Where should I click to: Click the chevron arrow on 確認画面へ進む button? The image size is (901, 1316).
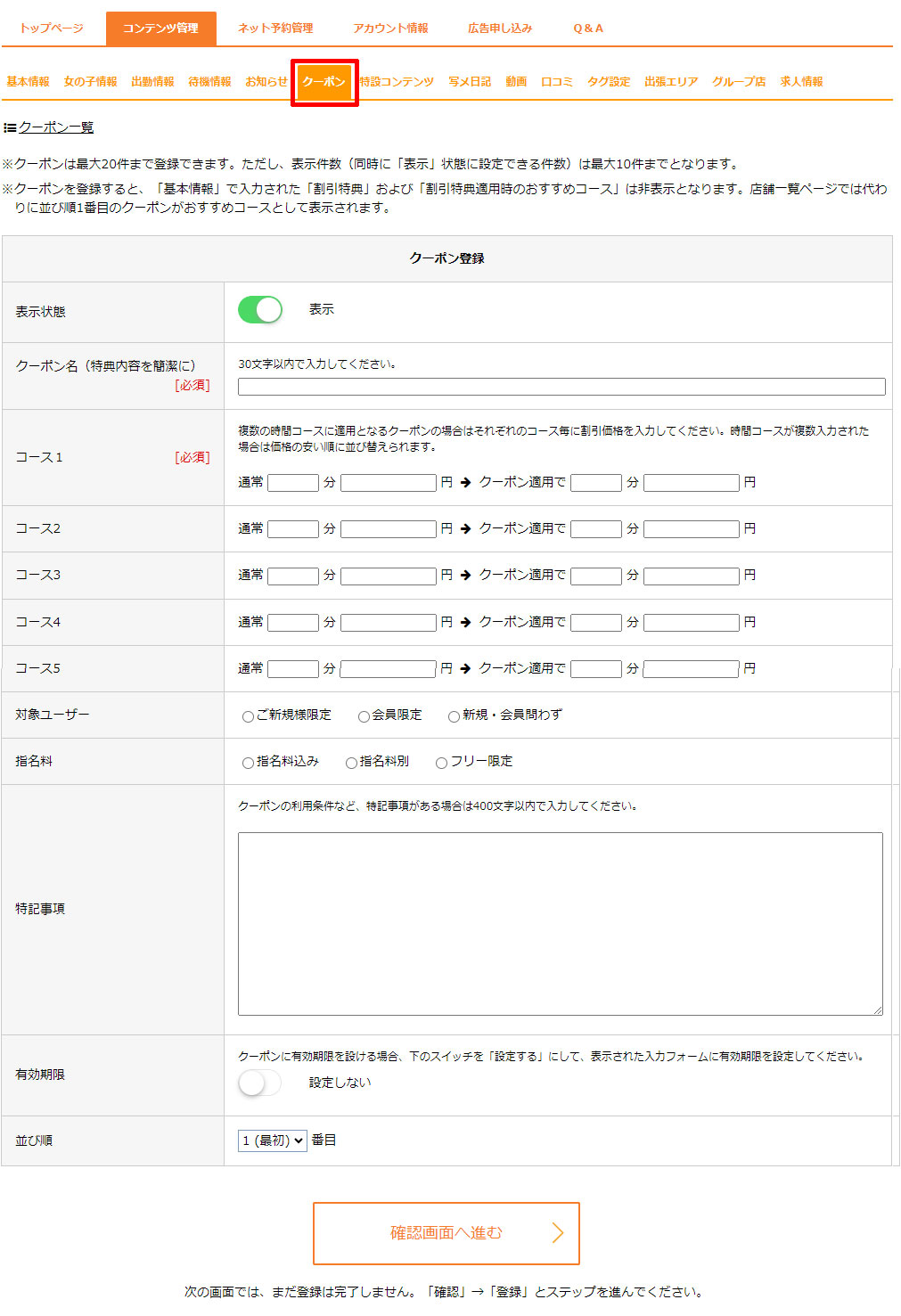click(558, 1232)
